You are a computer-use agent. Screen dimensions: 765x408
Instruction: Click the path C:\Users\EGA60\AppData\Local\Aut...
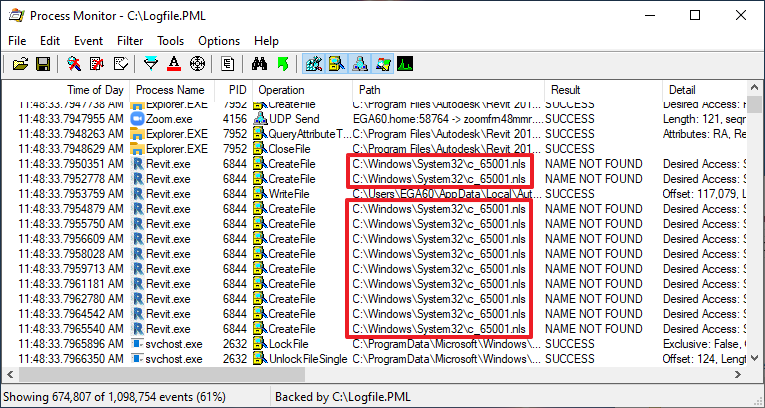coord(446,194)
